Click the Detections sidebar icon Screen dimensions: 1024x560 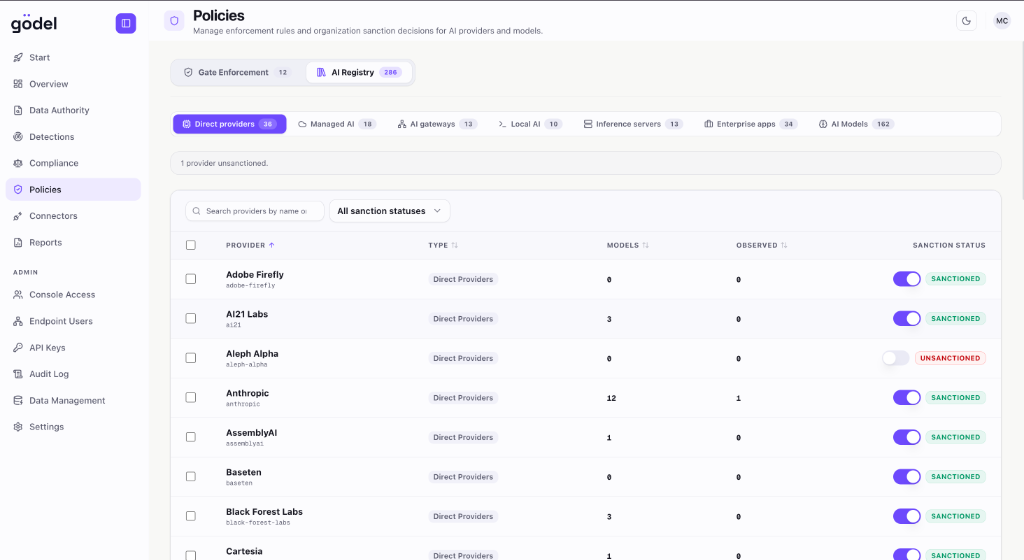[18, 136]
